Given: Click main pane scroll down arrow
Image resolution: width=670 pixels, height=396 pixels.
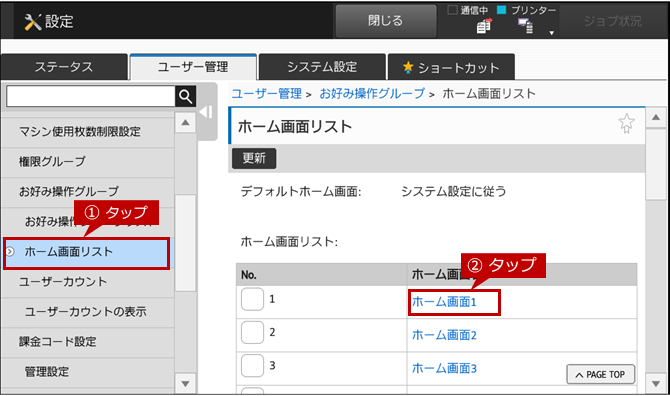Looking at the screenshot, I should pos(656,384).
